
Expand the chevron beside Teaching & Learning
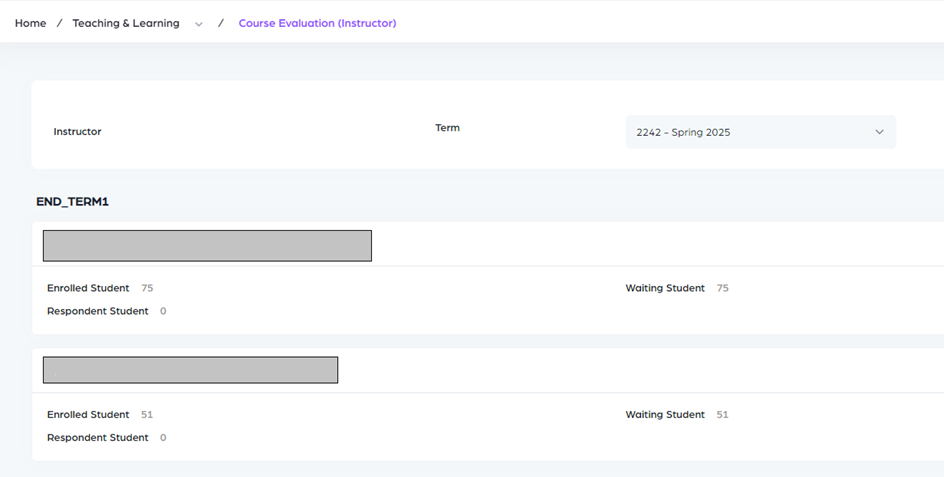pyautogui.click(x=198, y=24)
